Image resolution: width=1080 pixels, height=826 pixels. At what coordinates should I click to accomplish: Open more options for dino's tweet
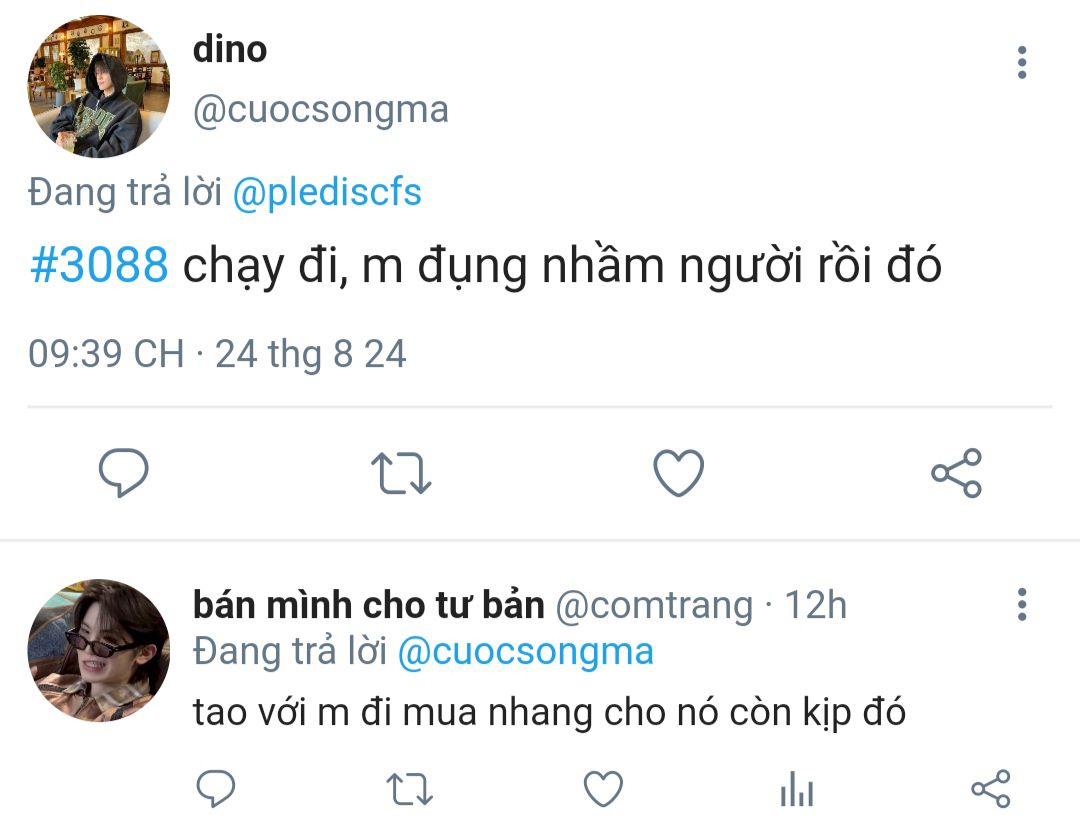[x=1022, y=63]
